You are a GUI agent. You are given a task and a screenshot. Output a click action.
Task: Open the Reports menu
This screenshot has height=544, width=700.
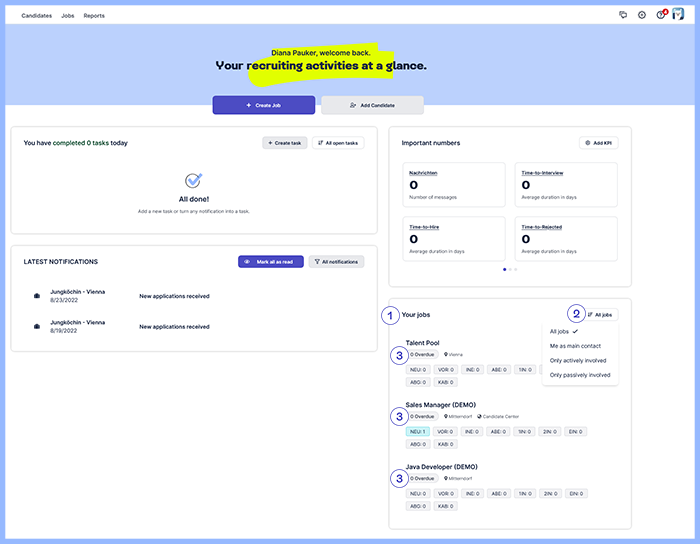coord(94,16)
